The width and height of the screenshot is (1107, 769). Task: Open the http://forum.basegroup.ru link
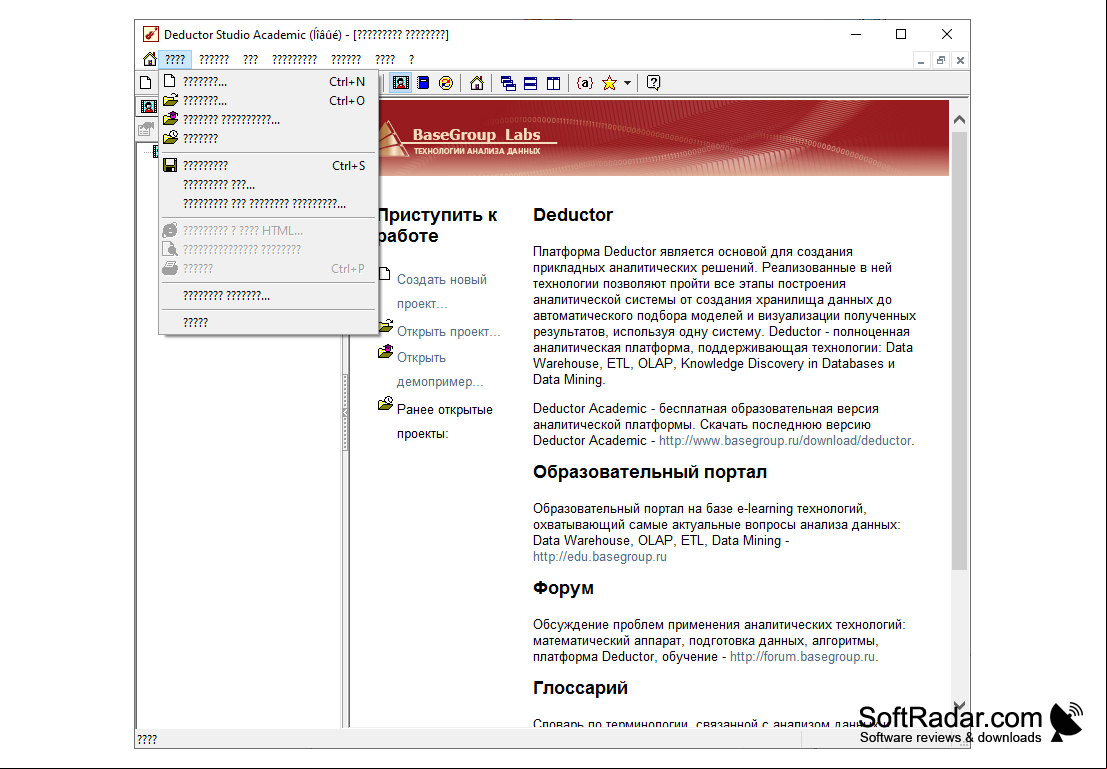click(x=803, y=657)
